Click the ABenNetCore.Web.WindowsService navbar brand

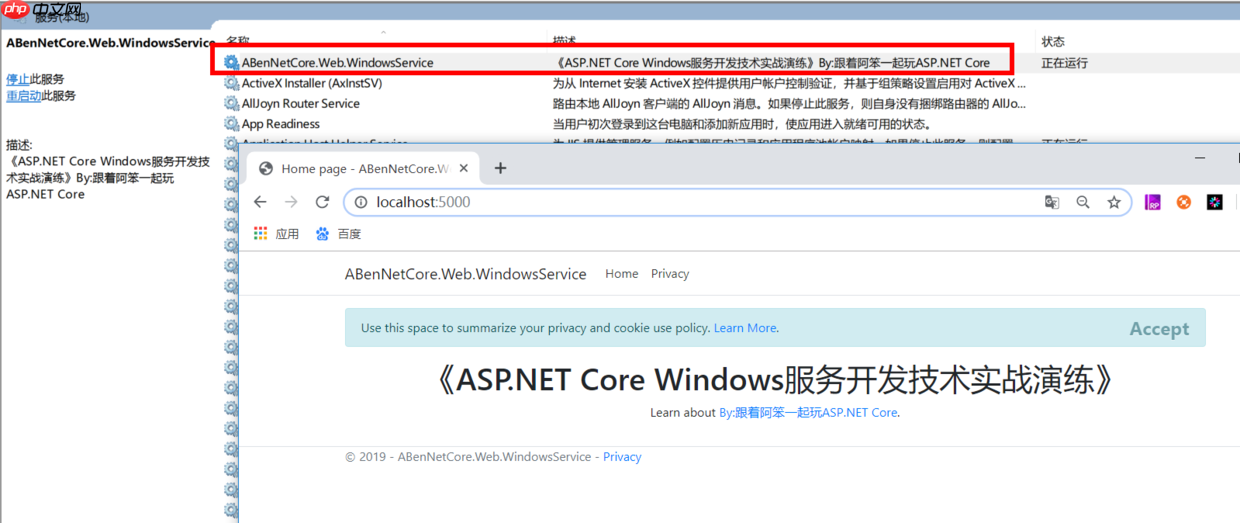[466, 274]
